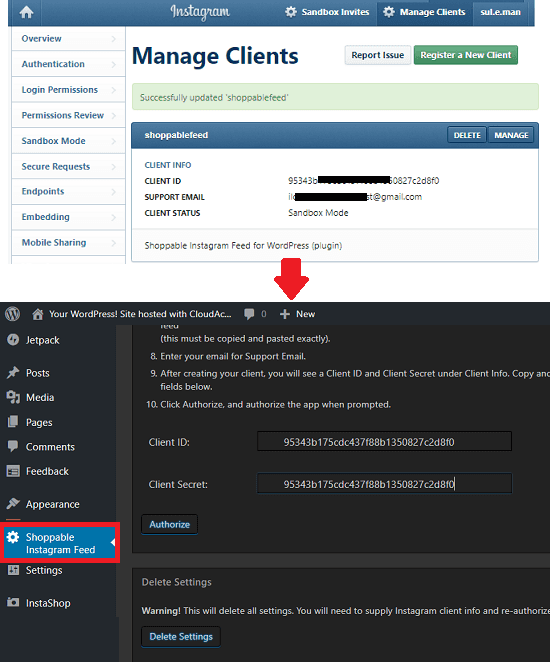Click the WordPress logo in admin bar
The image size is (550, 664).
13,314
